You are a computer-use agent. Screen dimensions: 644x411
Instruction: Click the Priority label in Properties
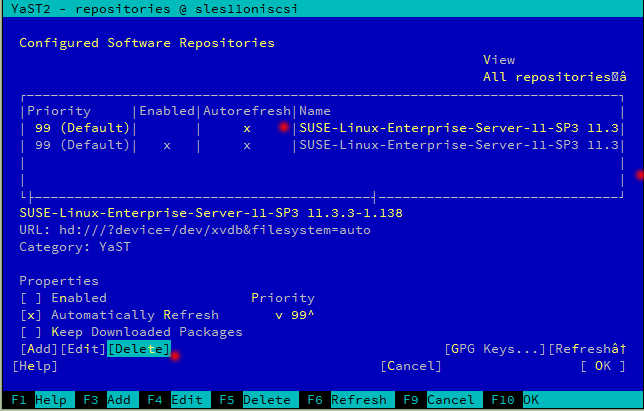(283, 298)
